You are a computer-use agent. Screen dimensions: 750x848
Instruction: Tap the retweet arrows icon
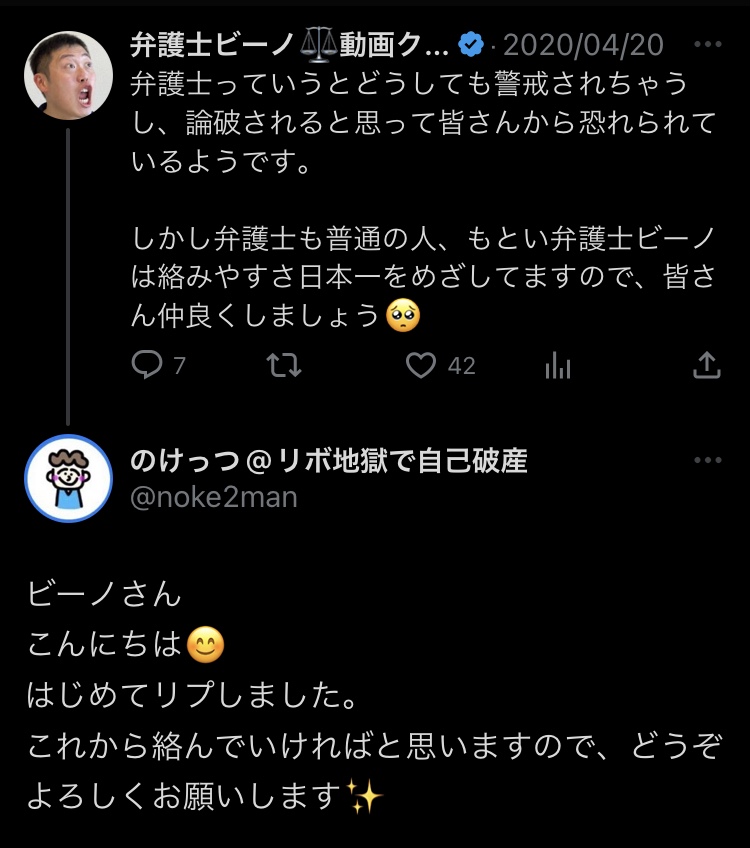(x=285, y=366)
